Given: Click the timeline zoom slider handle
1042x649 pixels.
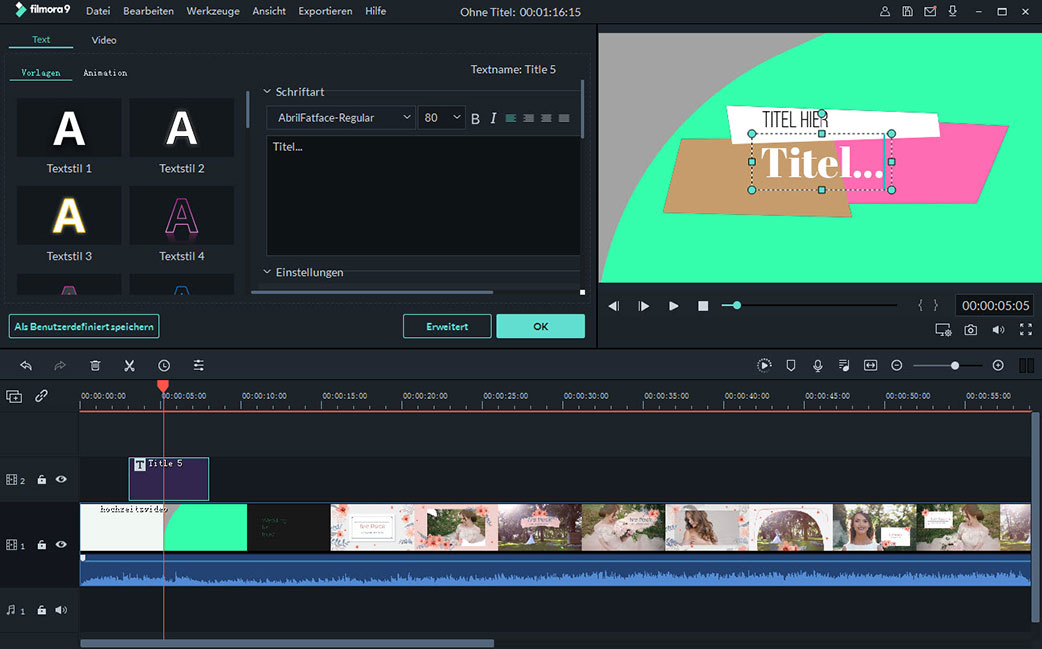Looking at the screenshot, I should coord(955,365).
